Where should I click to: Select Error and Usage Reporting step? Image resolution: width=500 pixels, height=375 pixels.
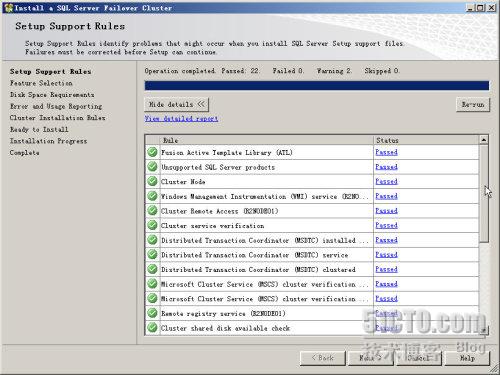56,106
